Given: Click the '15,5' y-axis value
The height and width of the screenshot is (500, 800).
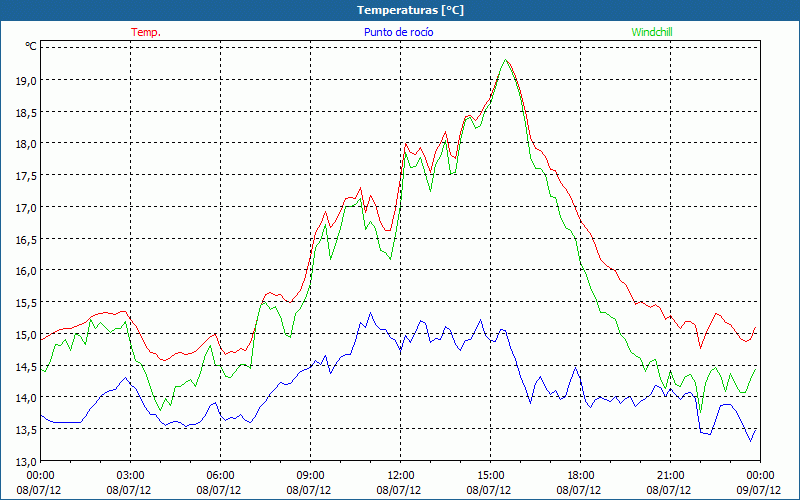Looking at the screenshot, I should (x=26, y=303).
